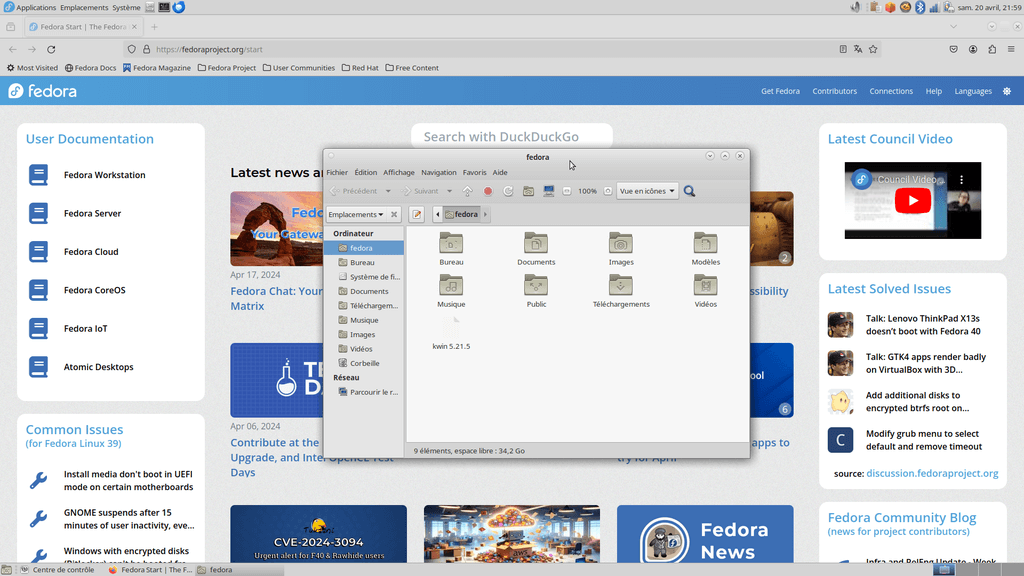Click the translate page icon in address bar

(x=858, y=49)
